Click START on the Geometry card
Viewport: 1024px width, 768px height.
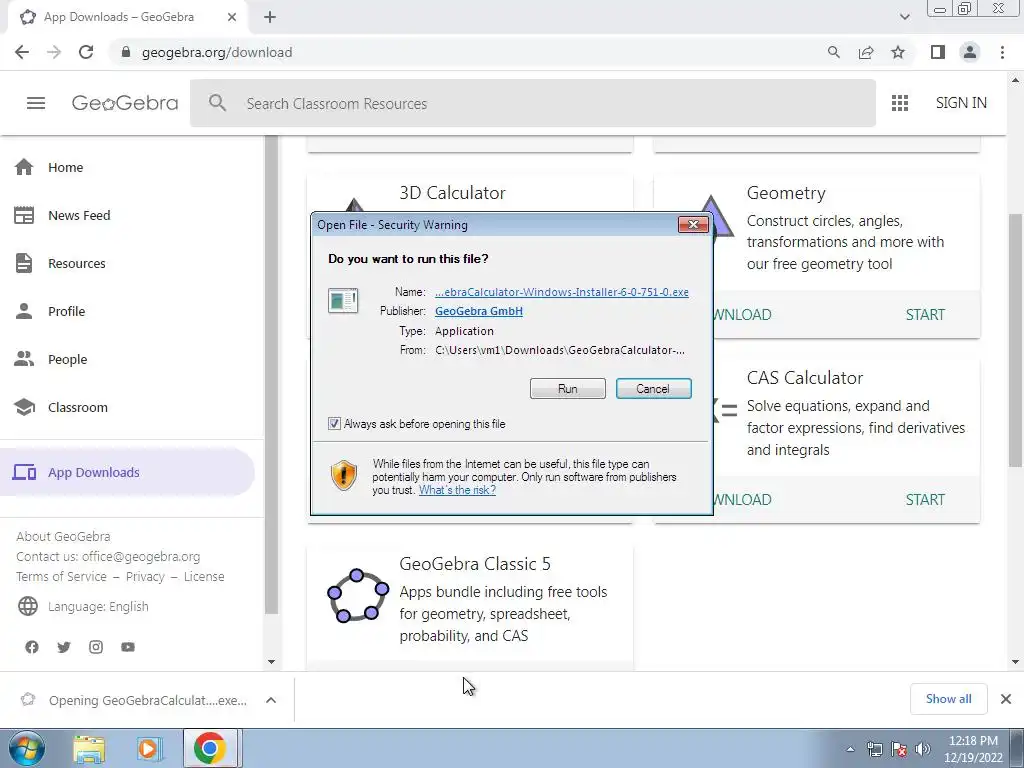[x=925, y=315]
